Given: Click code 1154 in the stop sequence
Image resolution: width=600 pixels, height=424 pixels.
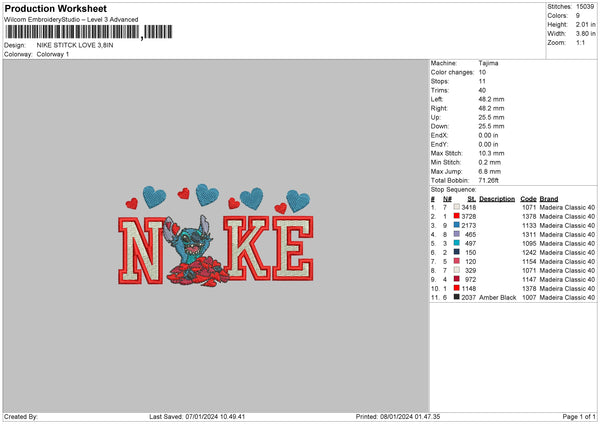Looking at the screenshot, I should point(529,261).
